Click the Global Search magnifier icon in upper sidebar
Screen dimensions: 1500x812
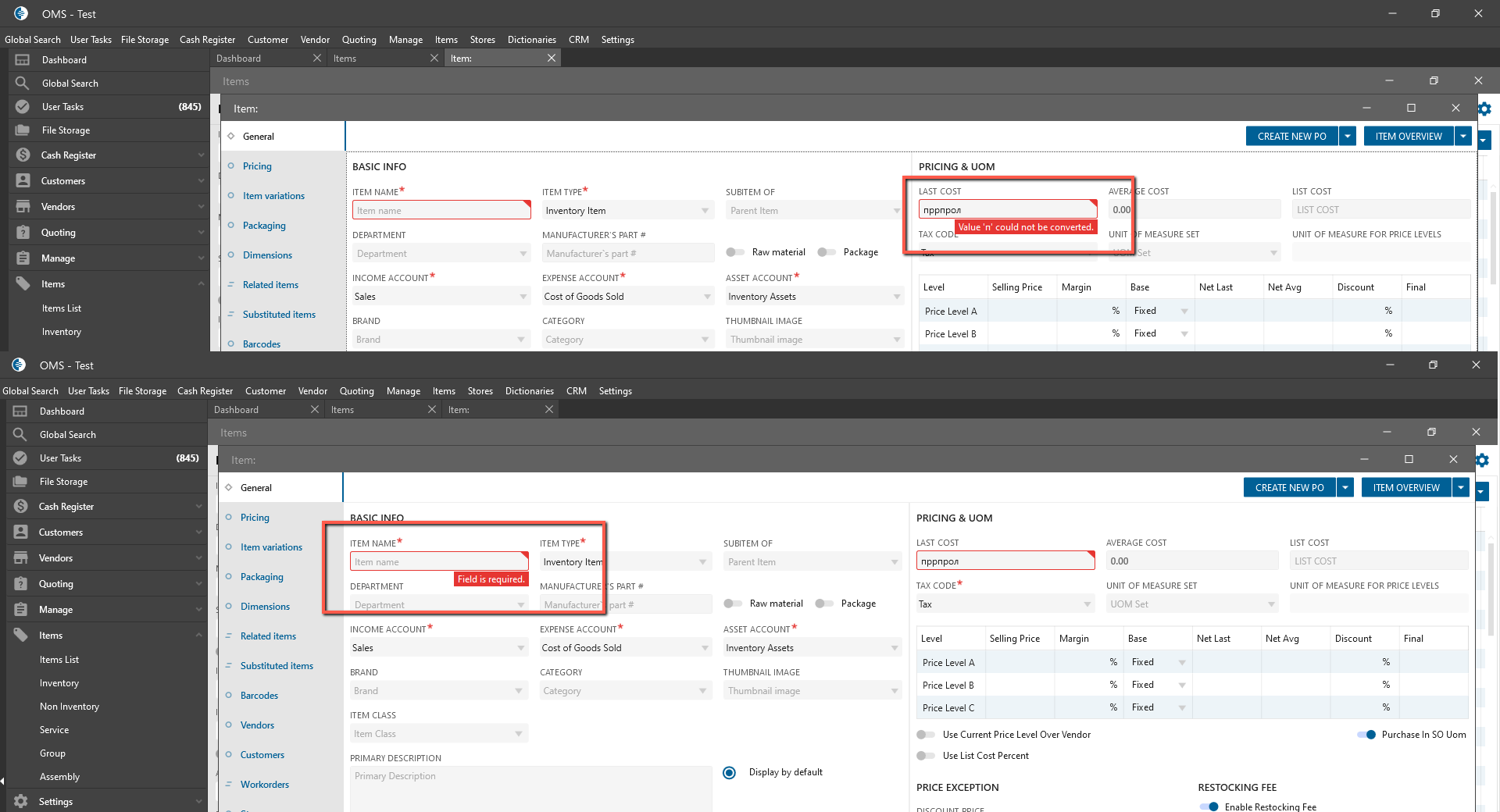click(x=22, y=84)
